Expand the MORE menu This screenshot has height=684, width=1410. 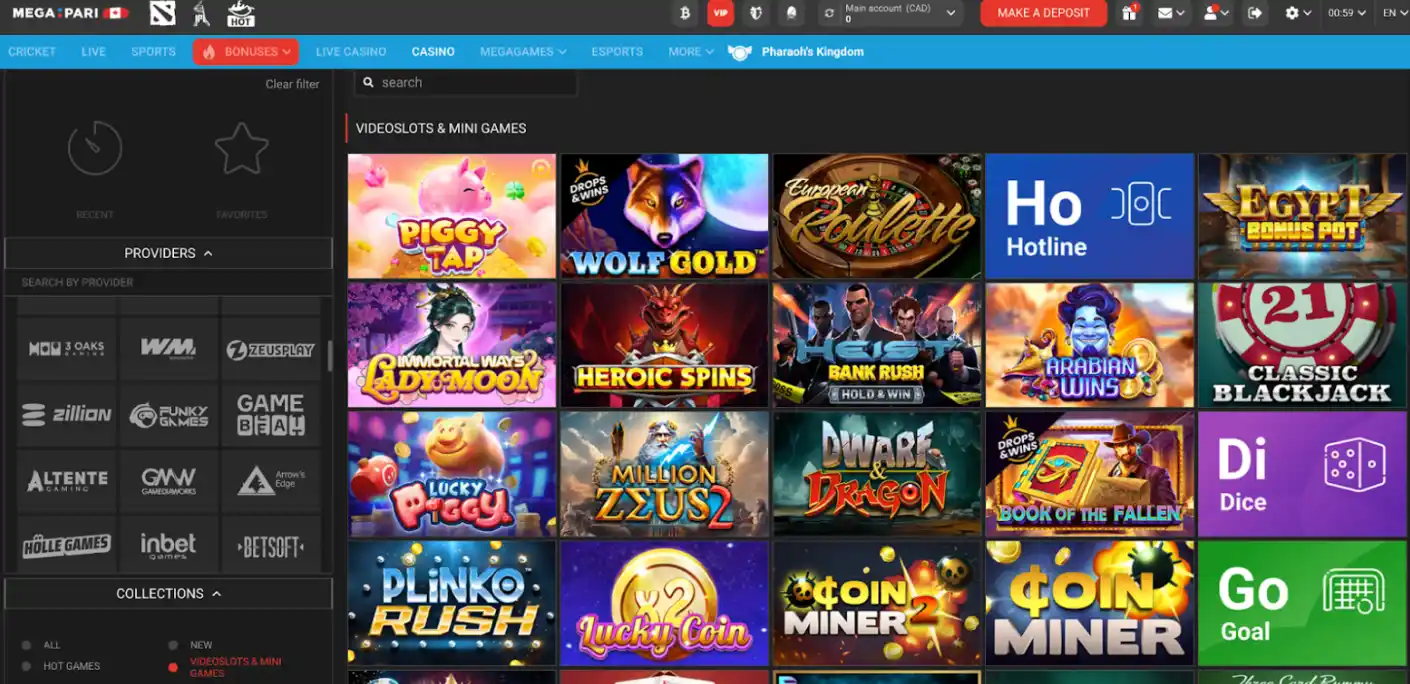691,52
